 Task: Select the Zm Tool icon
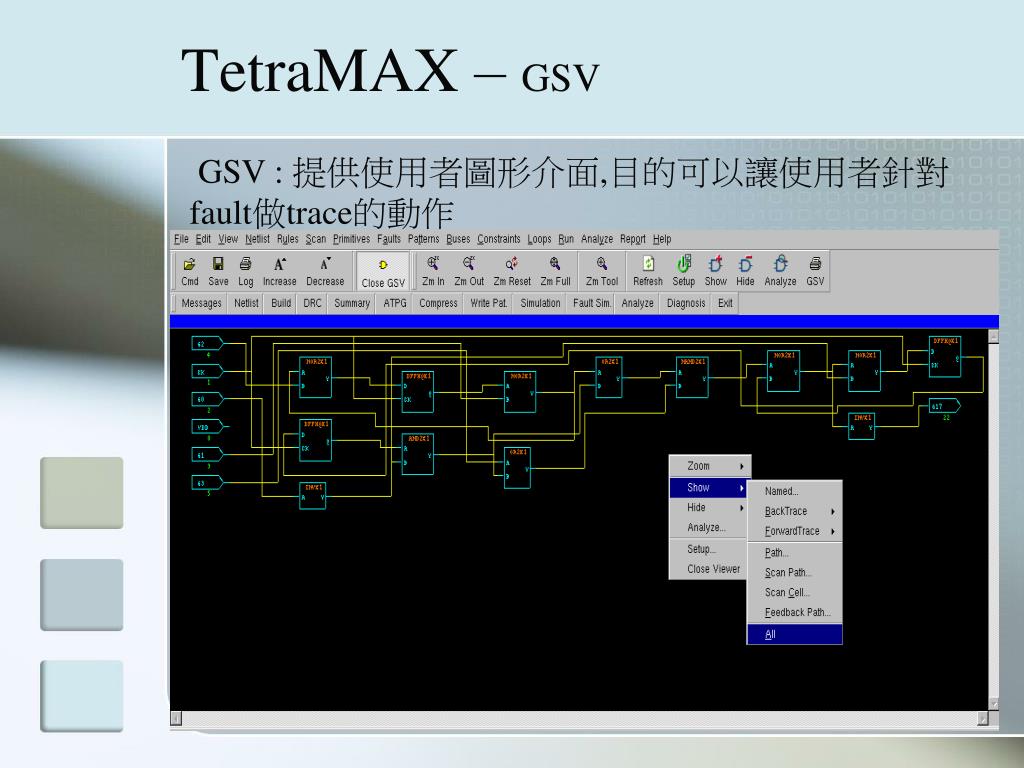point(601,271)
